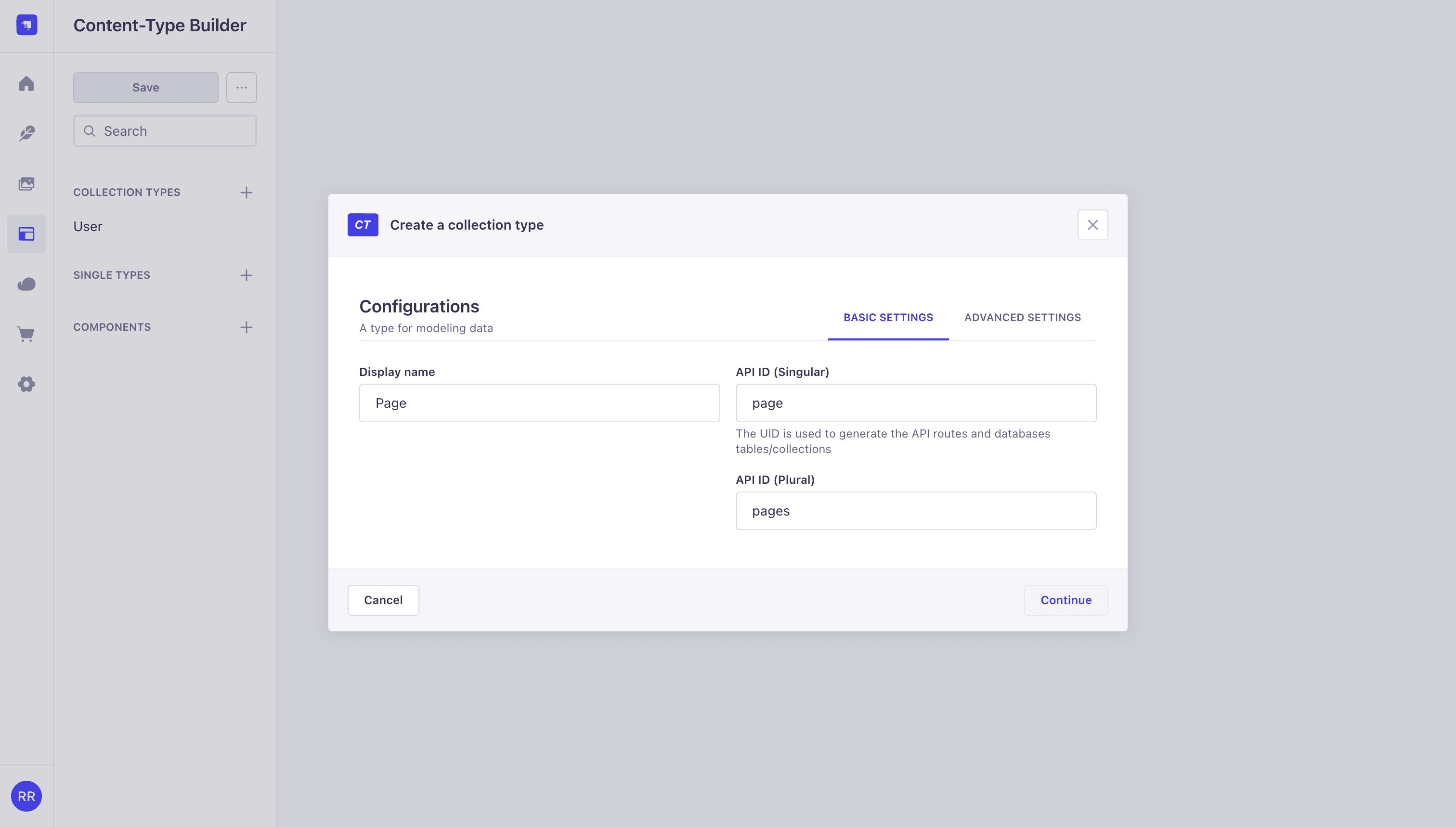Open the cloud deploy icon
The image size is (1456, 827).
click(26, 284)
